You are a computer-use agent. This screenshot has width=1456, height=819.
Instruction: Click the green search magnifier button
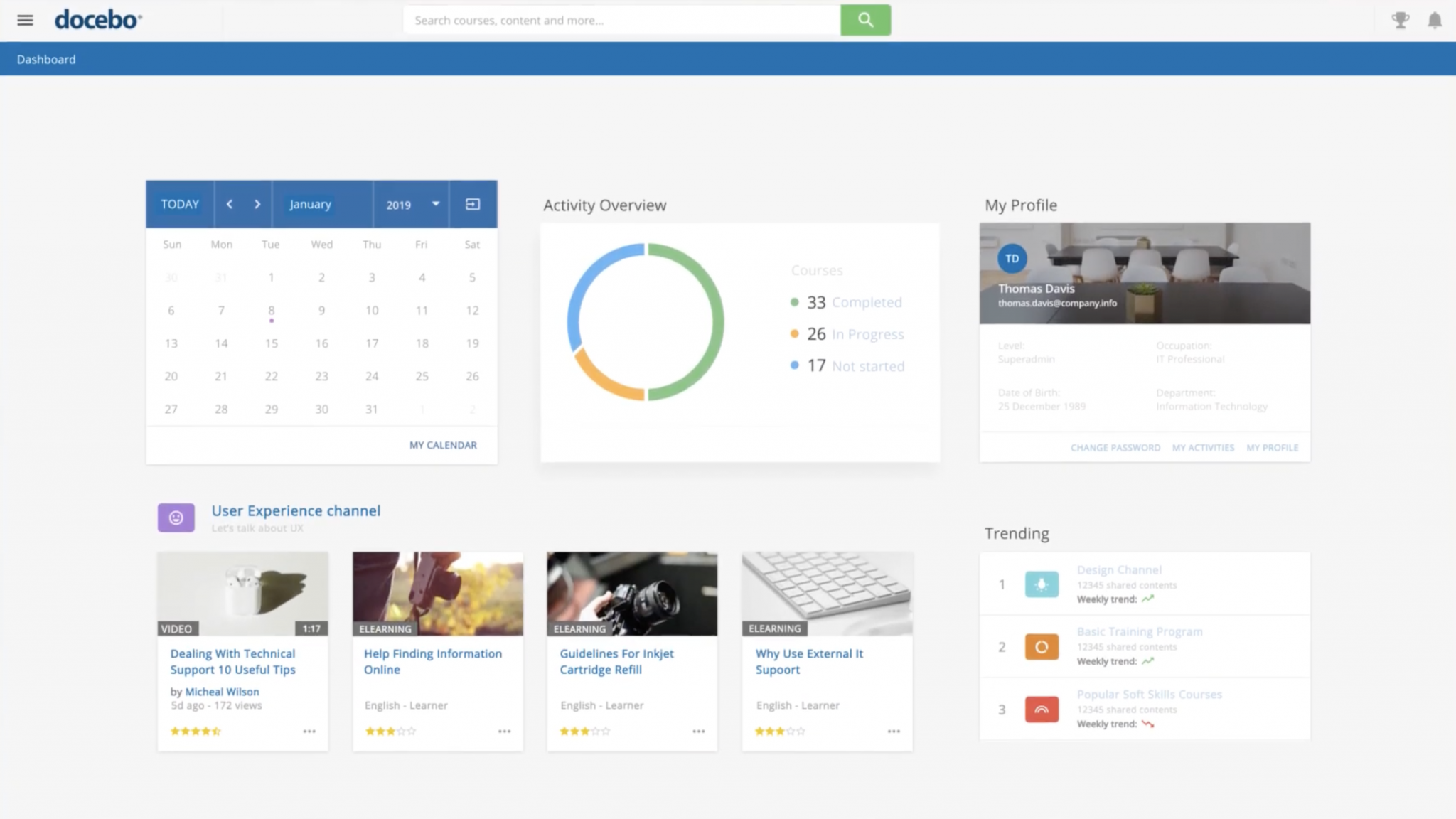[x=865, y=20]
